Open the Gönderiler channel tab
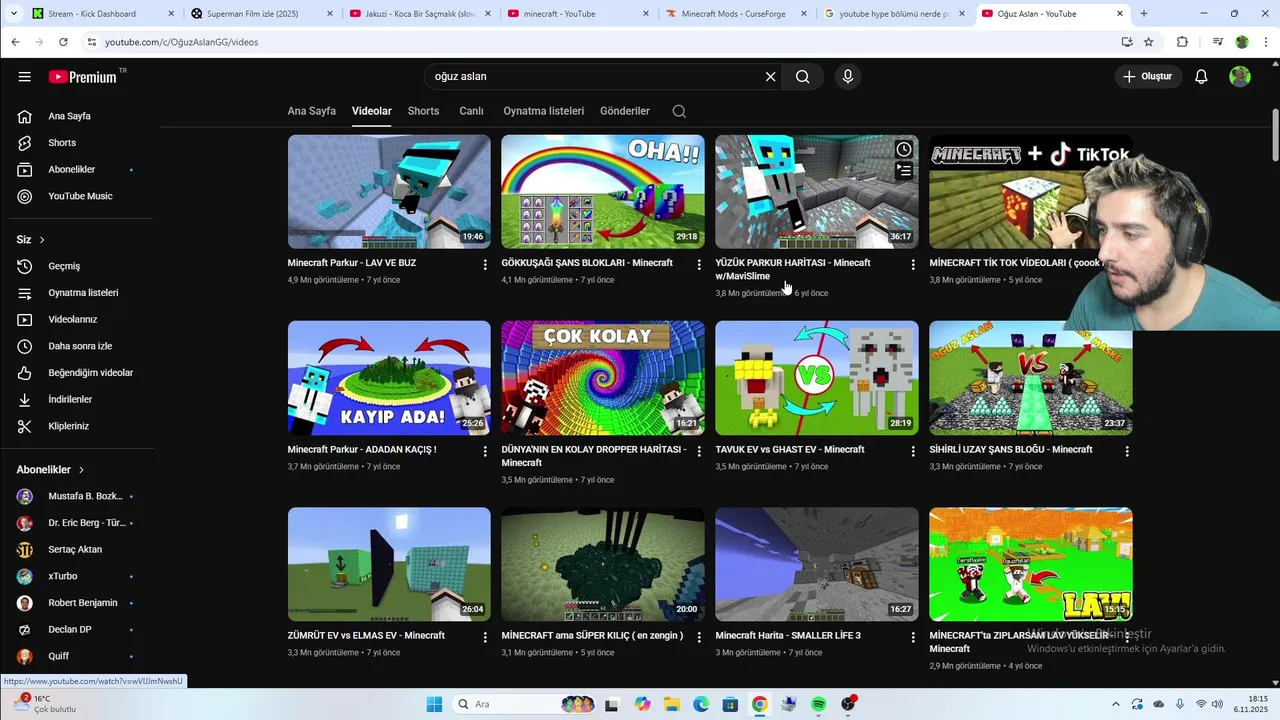Image resolution: width=1280 pixels, height=720 pixels. 625,111
